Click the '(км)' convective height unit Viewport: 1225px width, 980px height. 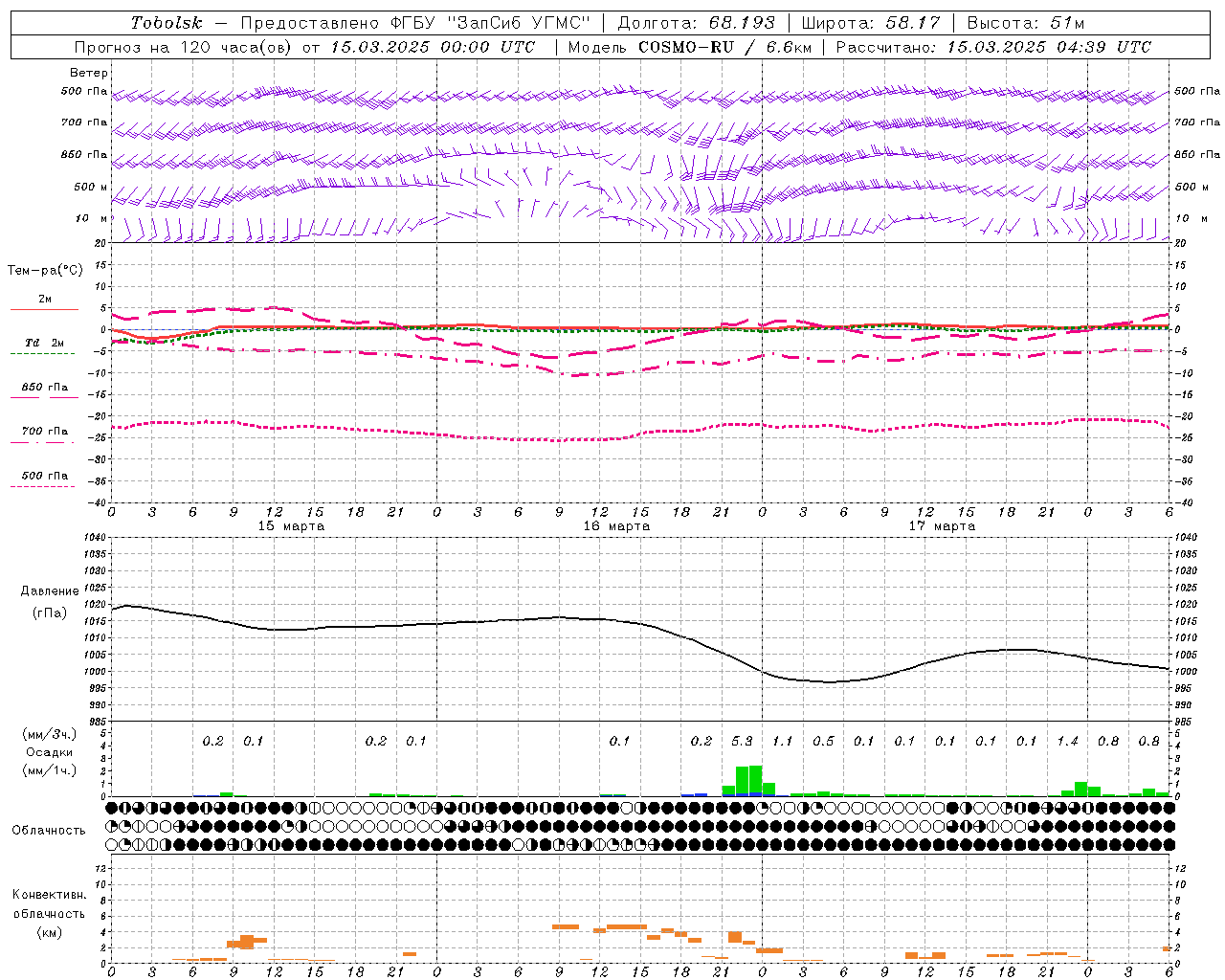click(x=49, y=932)
